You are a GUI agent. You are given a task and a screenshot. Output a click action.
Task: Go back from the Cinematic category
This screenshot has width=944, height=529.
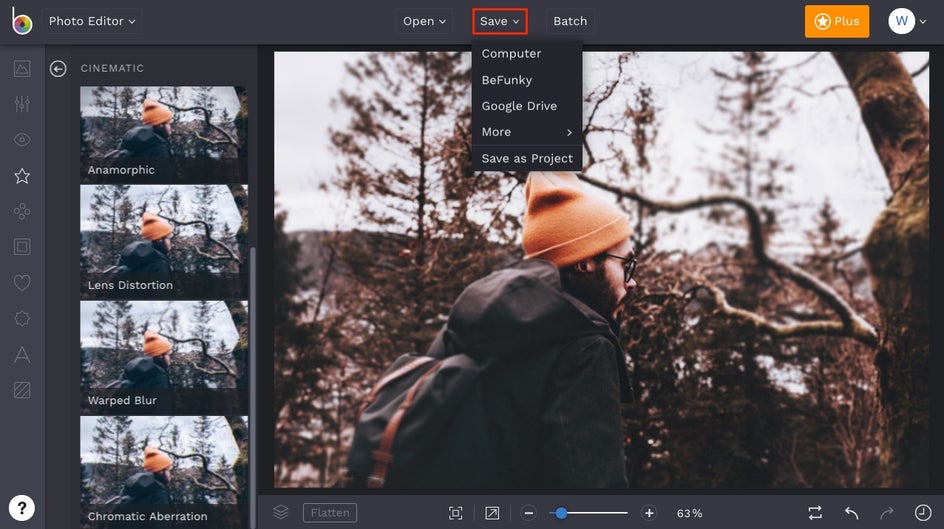(x=58, y=69)
